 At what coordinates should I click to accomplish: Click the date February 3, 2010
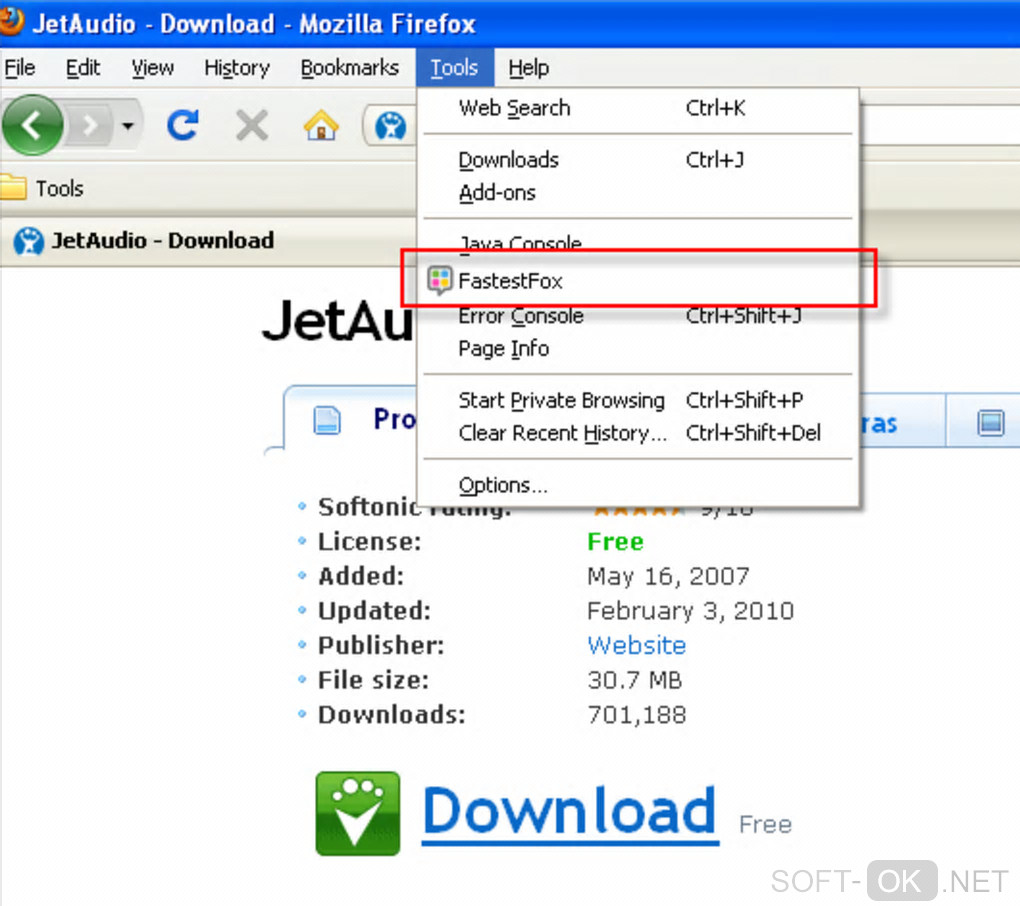pyautogui.click(x=690, y=611)
